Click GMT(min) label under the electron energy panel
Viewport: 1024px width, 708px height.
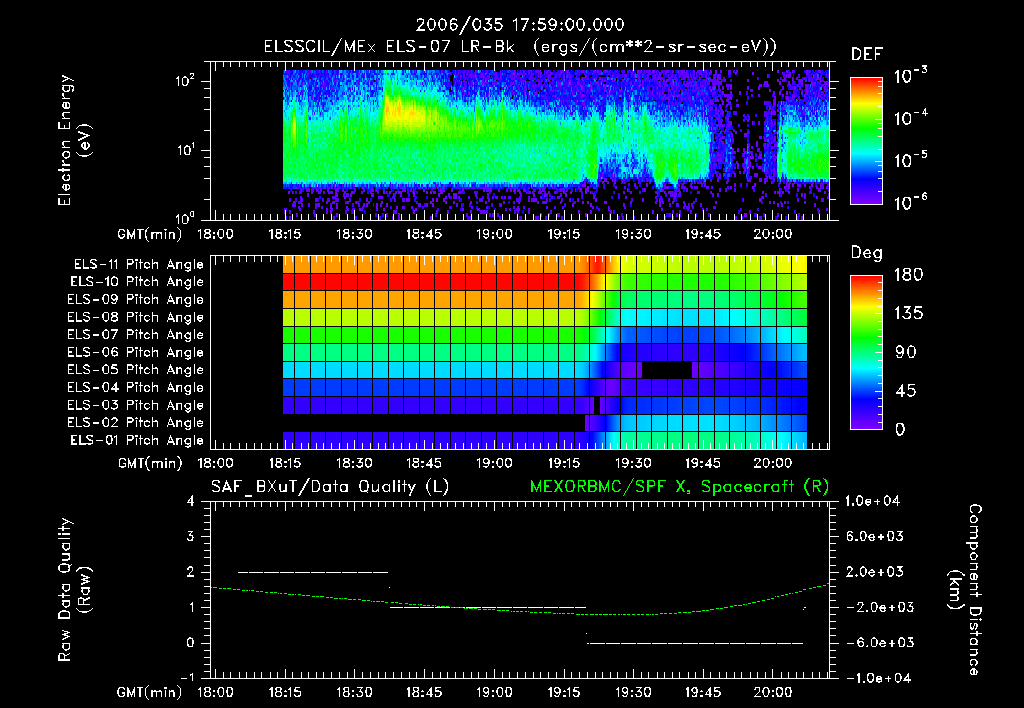(150, 234)
